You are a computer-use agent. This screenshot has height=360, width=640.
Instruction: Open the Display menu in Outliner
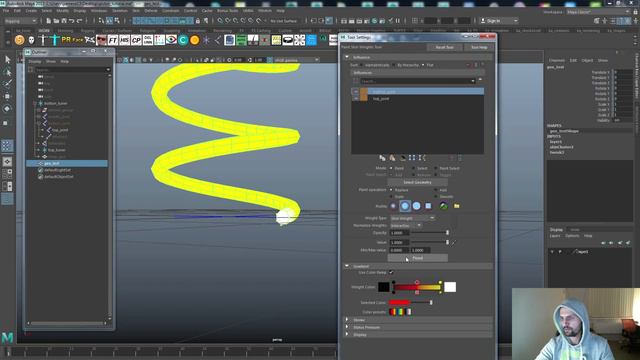tap(35, 61)
